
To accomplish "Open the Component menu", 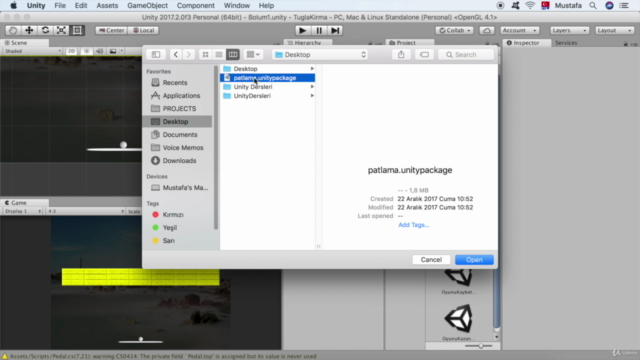I will (196, 5).
